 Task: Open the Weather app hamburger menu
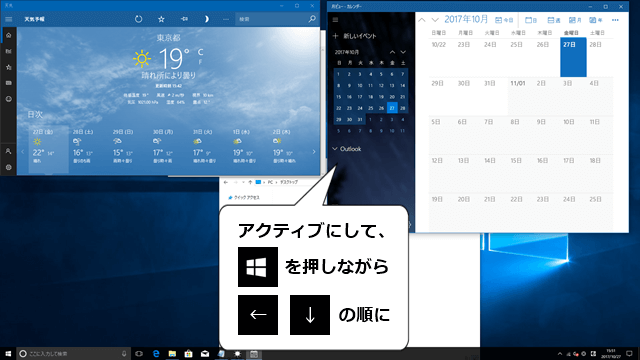[9, 19]
